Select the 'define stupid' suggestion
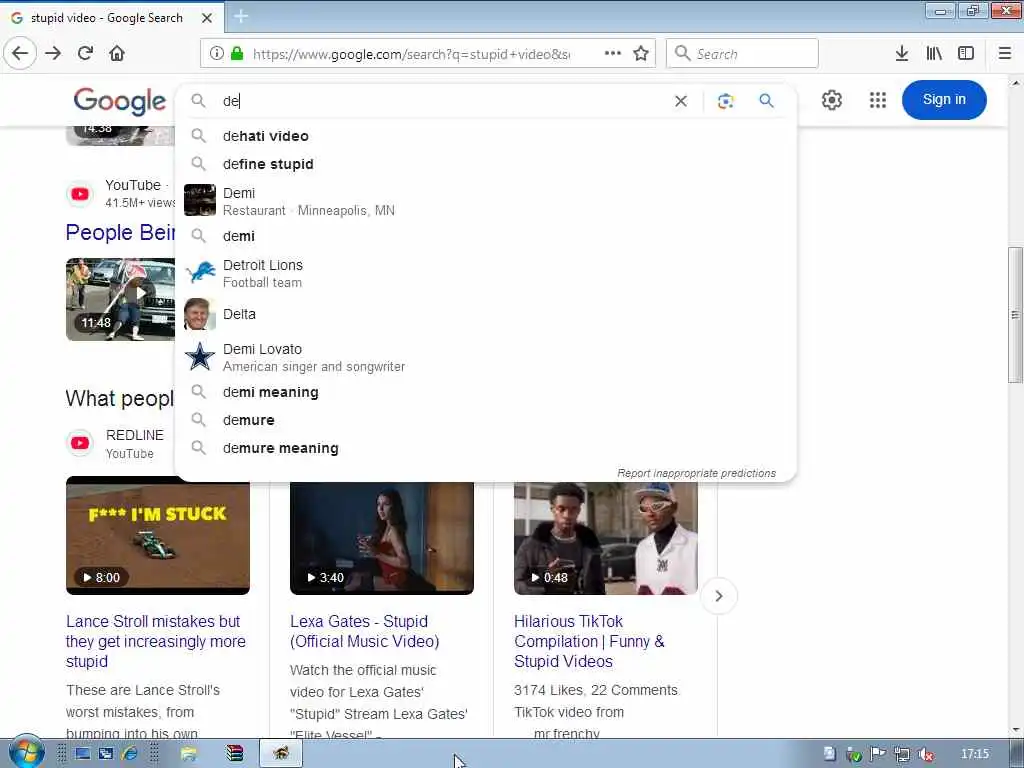Viewport: 1024px width, 768px height. pyautogui.click(x=486, y=164)
